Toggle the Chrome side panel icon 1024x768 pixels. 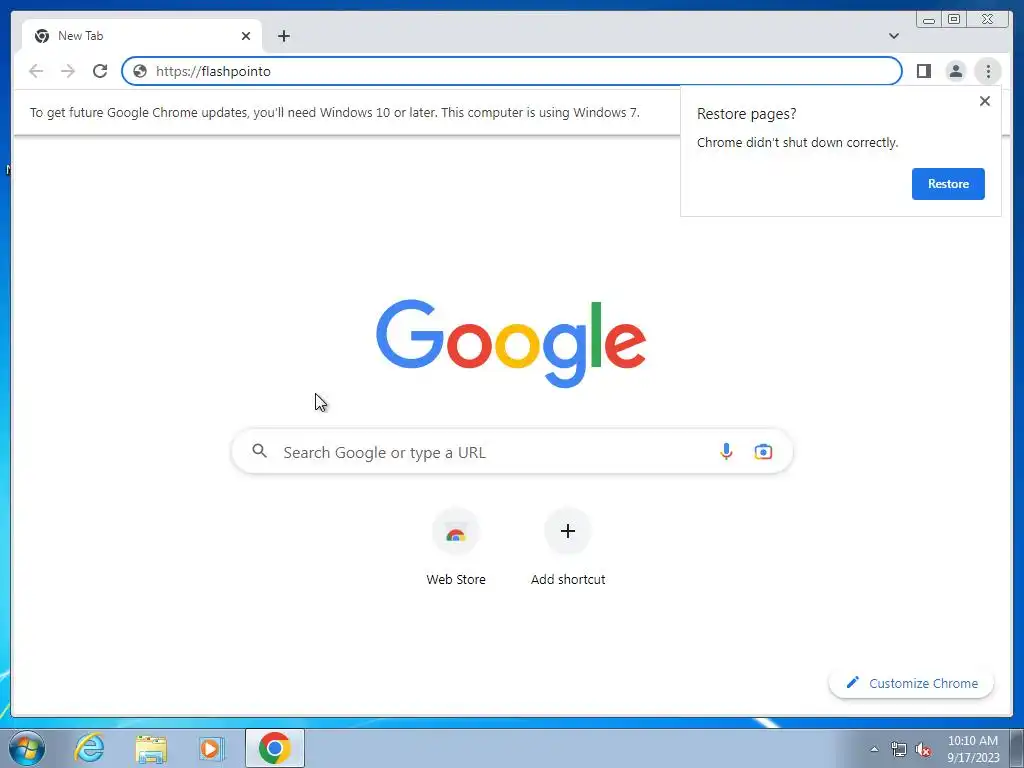click(x=923, y=71)
